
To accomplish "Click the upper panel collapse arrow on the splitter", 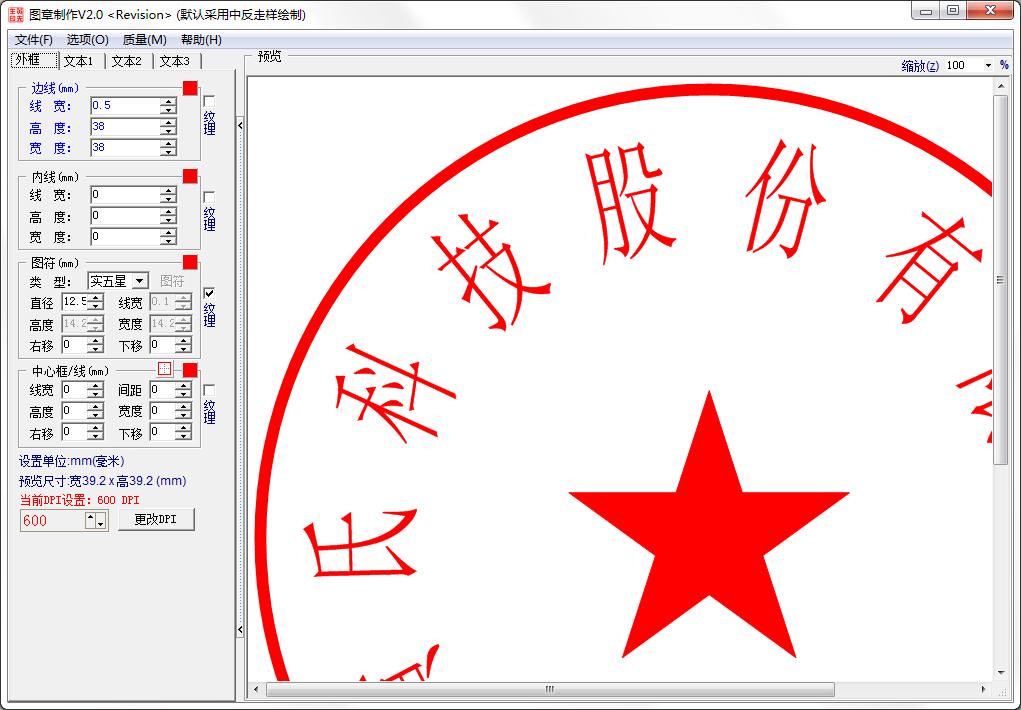I will pyautogui.click(x=240, y=126).
